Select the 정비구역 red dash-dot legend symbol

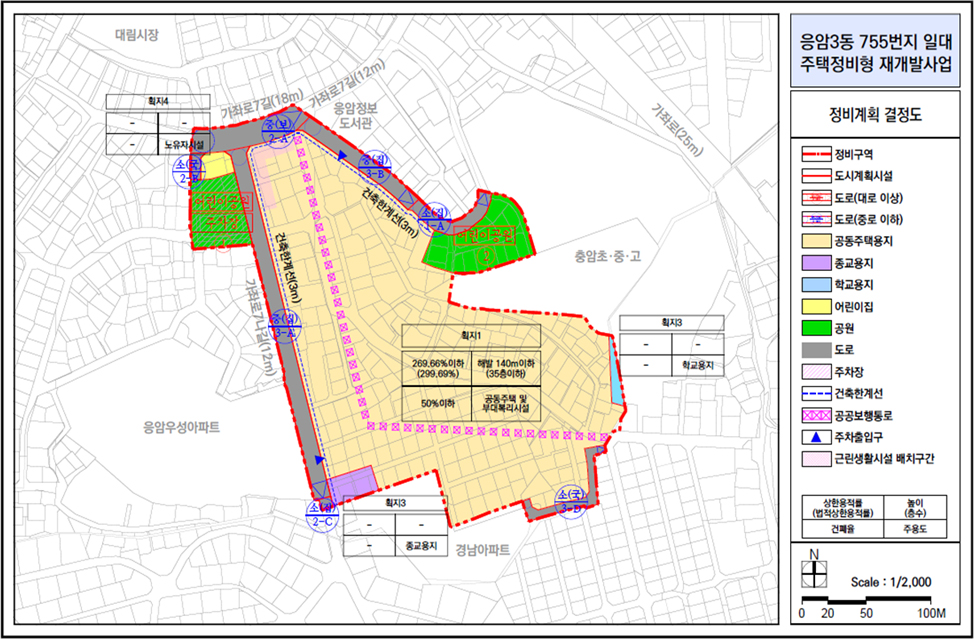click(x=819, y=154)
